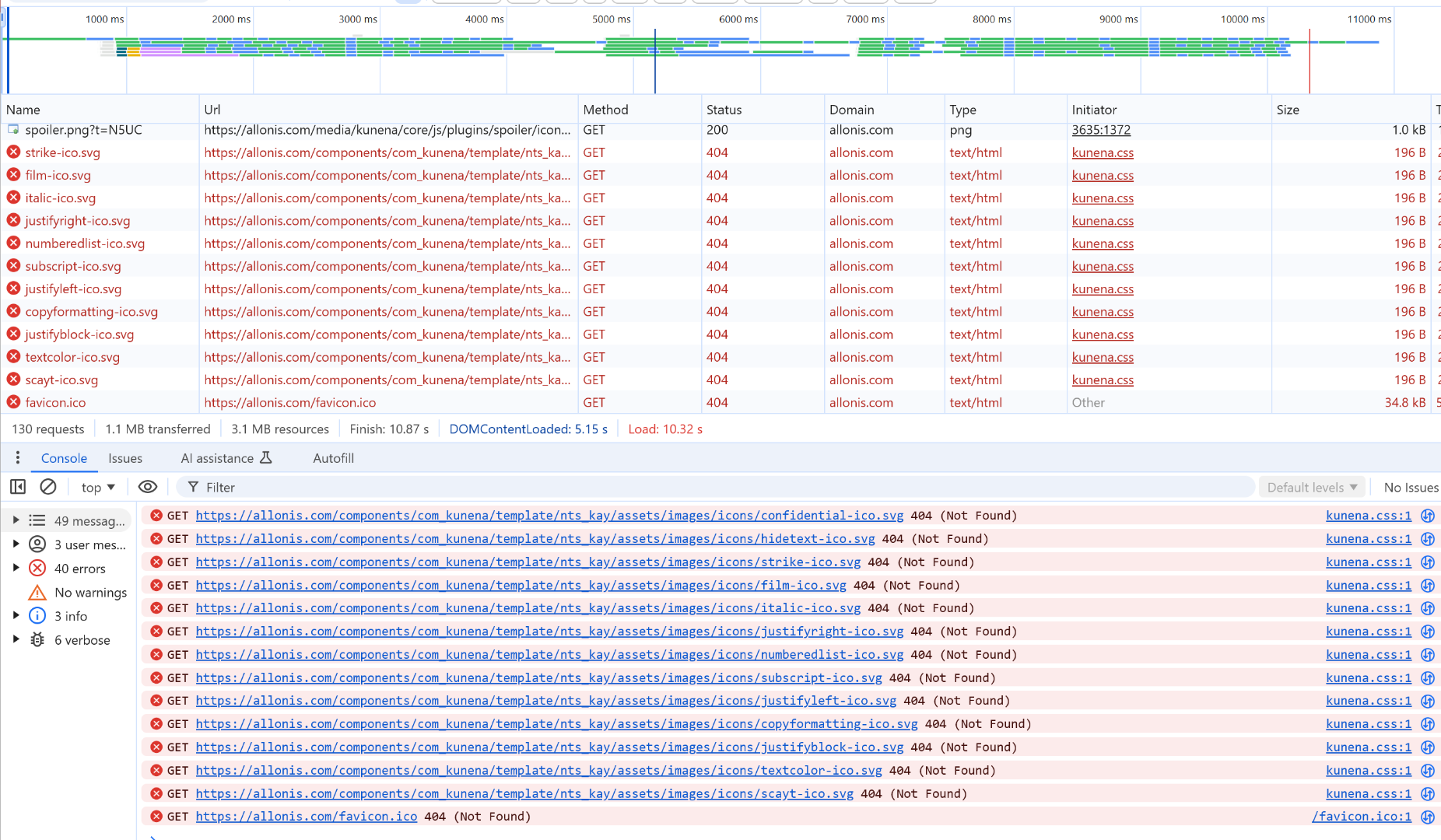1441x840 pixels.
Task: Click the error icon on strike-ico.svg console message
Action: tap(156, 562)
